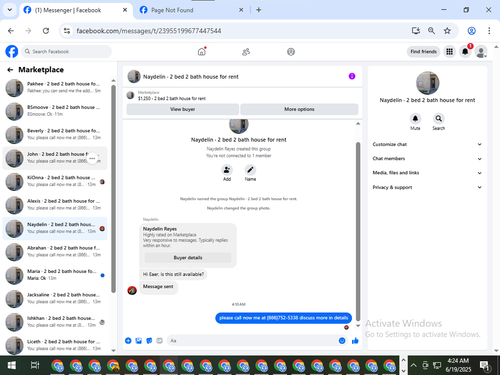This screenshot has height=375, width=500.
Task: Open Pakhee chat conversation
Action: click(55, 88)
